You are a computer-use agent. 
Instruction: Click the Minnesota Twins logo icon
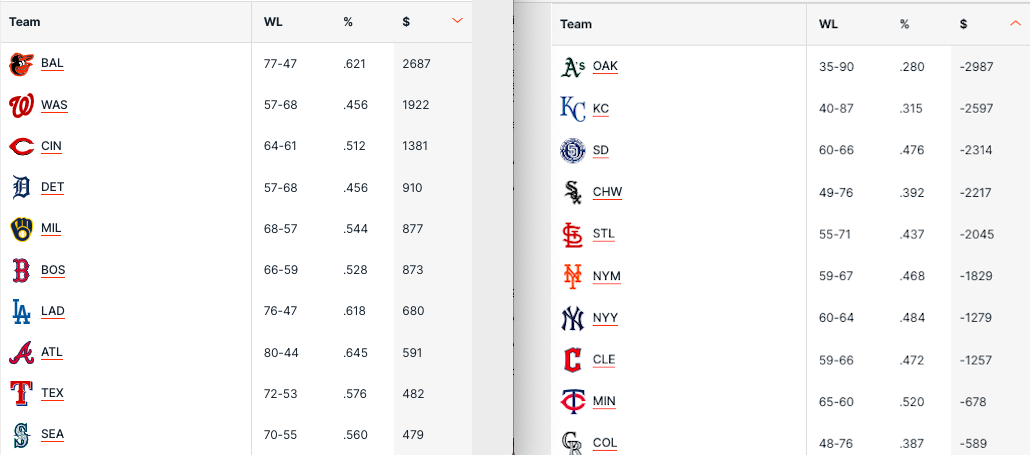point(572,402)
